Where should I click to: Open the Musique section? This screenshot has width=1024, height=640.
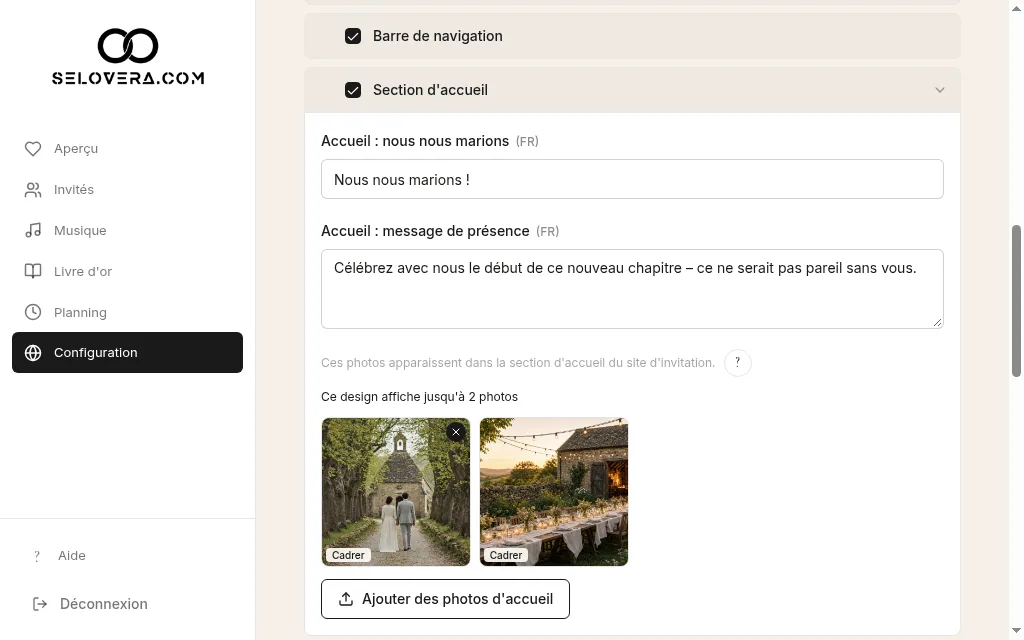(127, 231)
